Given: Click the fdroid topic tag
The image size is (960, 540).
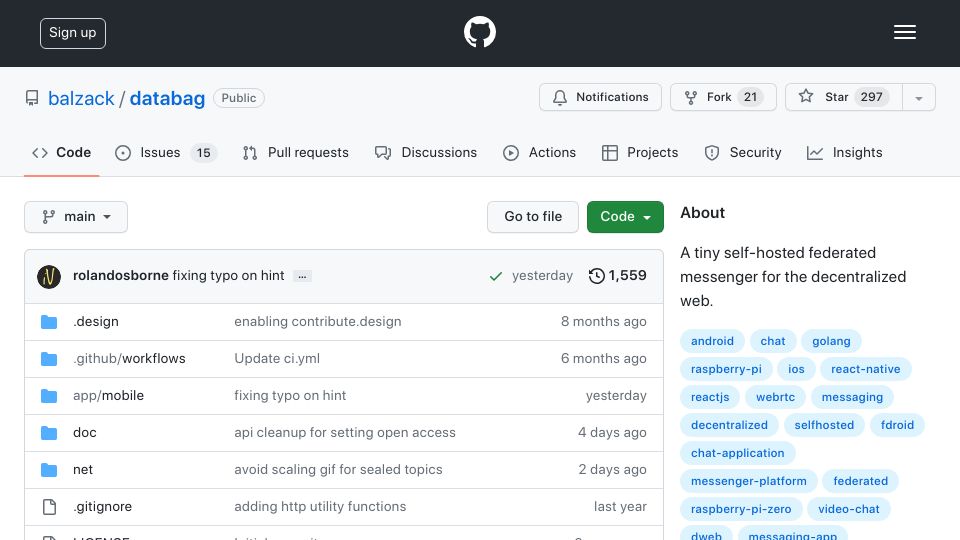Looking at the screenshot, I should [897, 425].
